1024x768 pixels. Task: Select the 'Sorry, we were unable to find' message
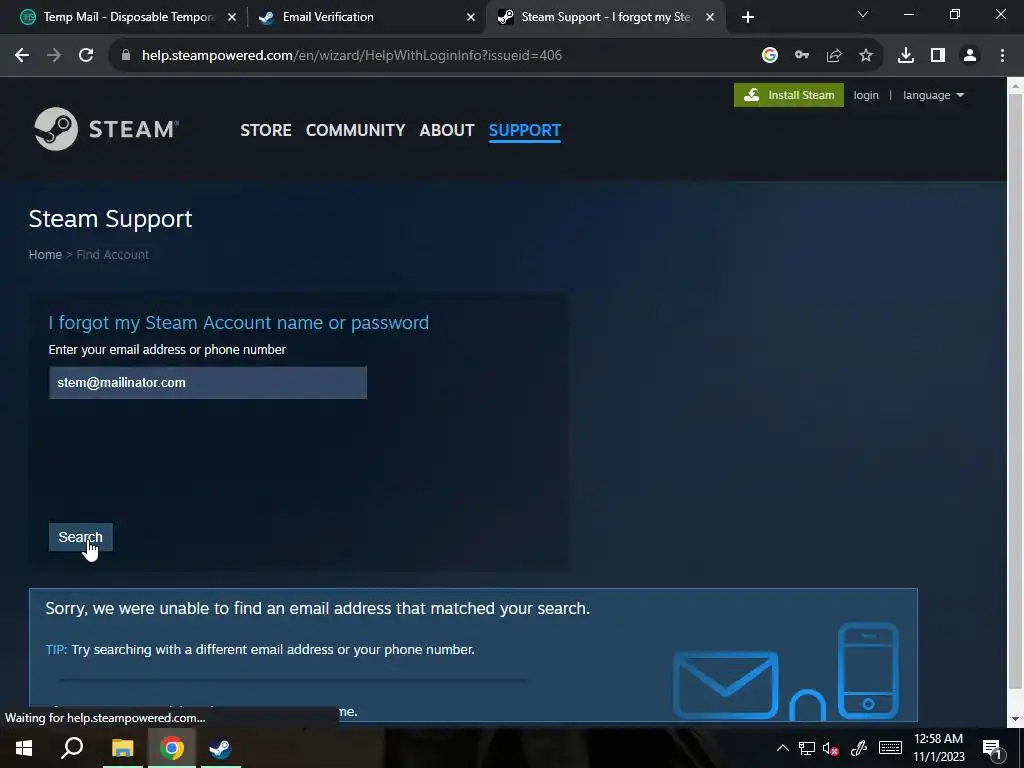pyautogui.click(x=317, y=608)
